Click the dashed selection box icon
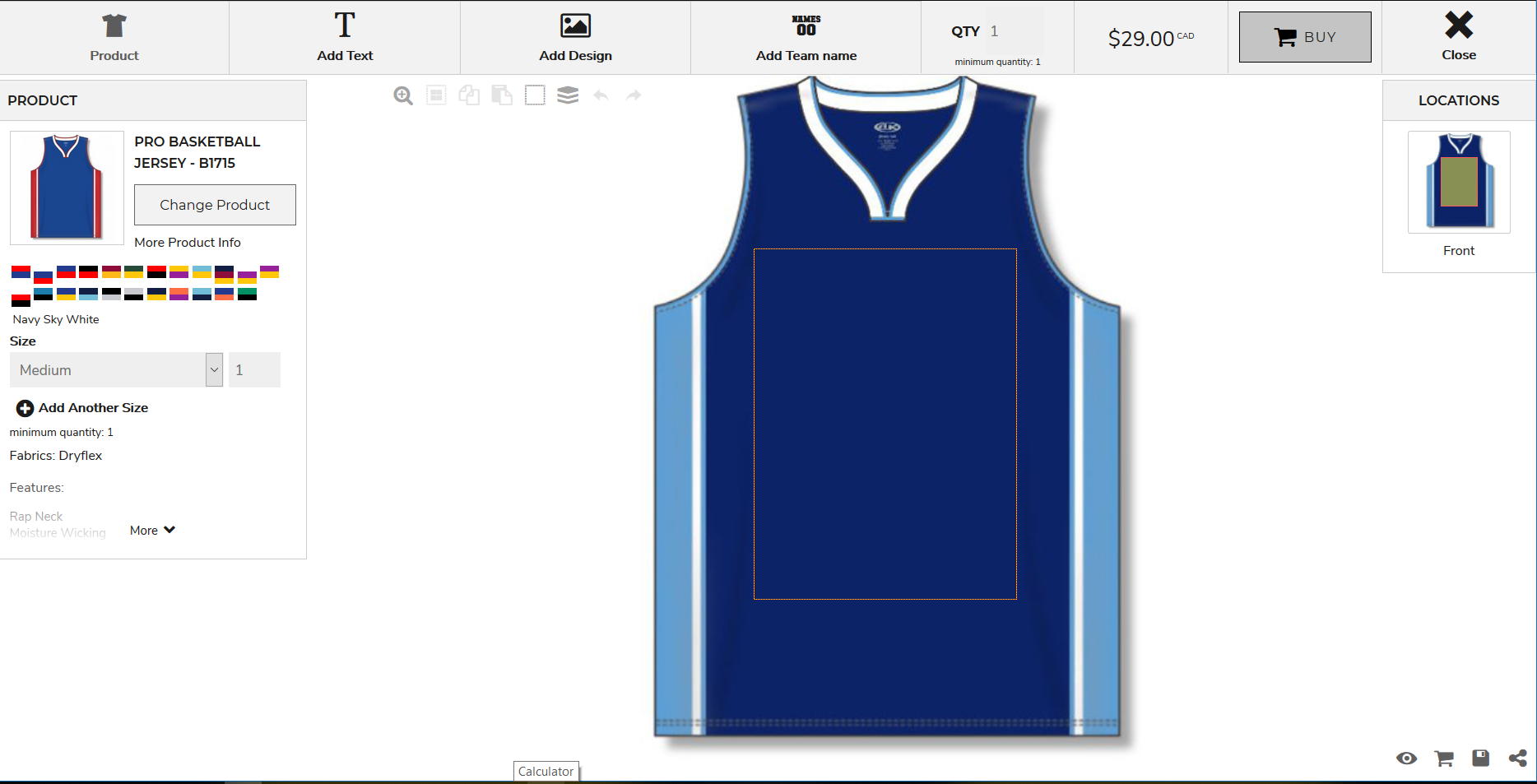Screen dimensions: 1537x784 [535, 95]
